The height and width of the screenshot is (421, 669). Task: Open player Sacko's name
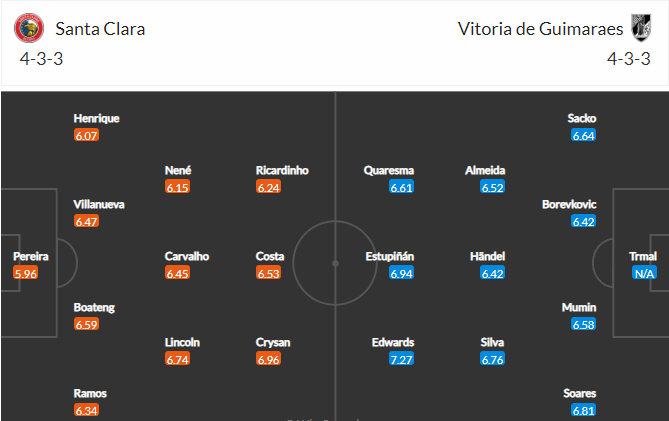pyautogui.click(x=582, y=119)
